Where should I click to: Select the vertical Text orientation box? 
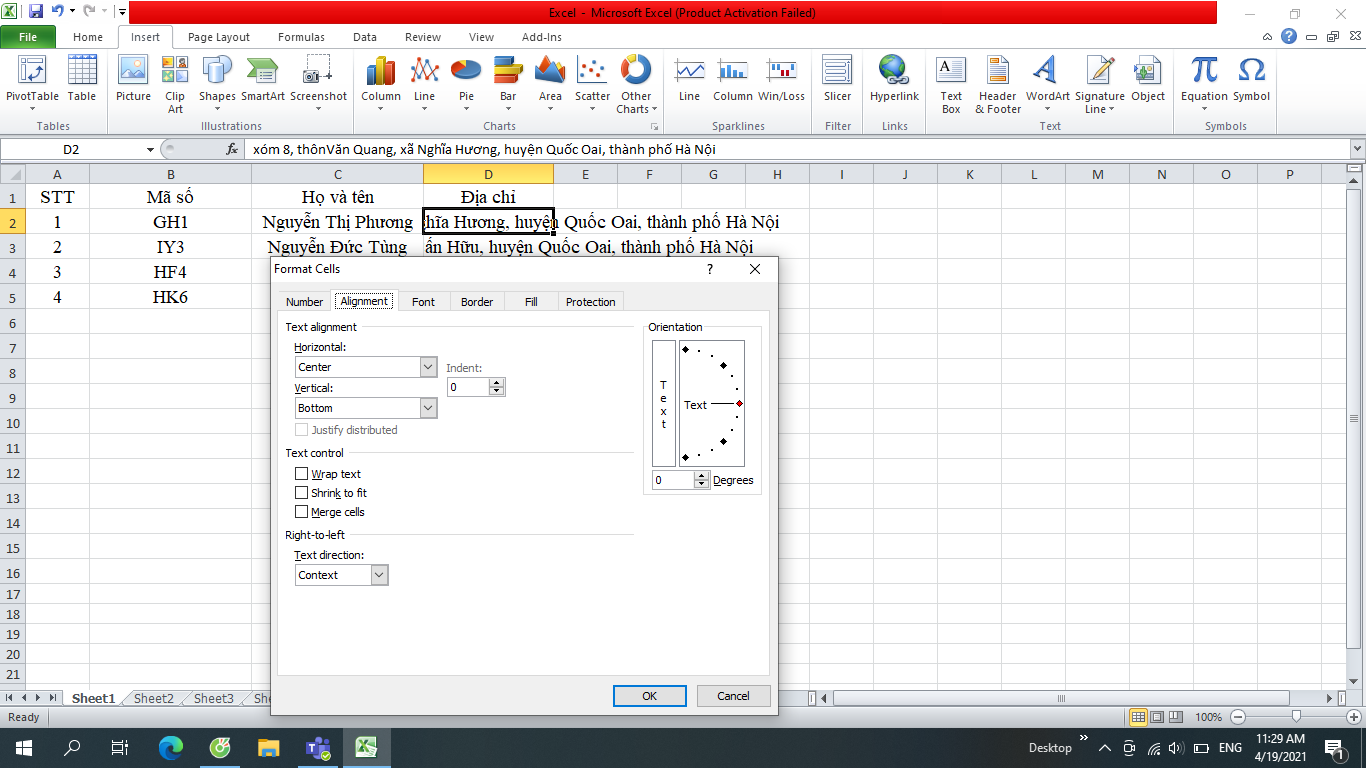click(663, 404)
